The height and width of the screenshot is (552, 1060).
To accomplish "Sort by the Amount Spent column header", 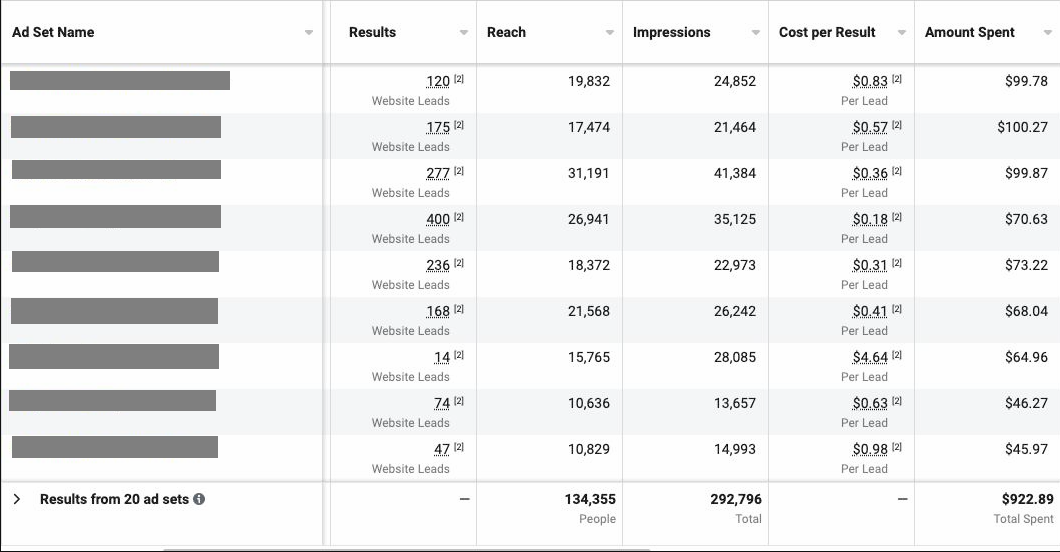I will click(x=969, y=32).
